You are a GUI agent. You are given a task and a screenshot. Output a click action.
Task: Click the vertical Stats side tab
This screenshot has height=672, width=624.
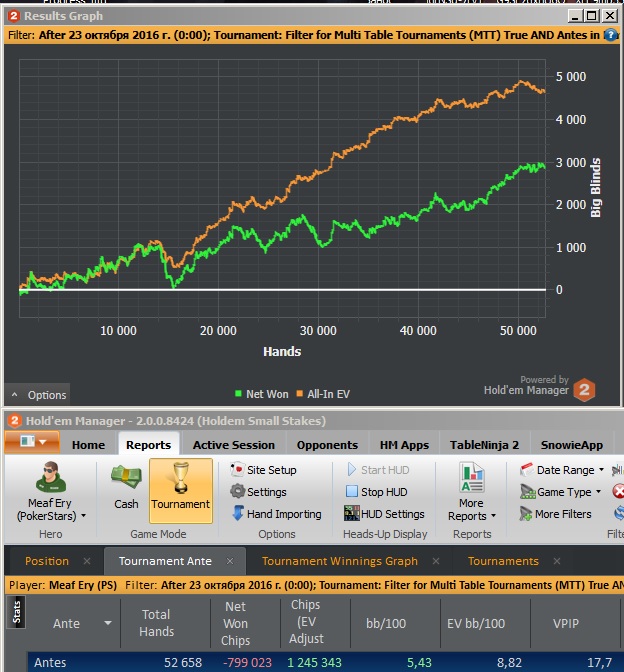point(16,612)
